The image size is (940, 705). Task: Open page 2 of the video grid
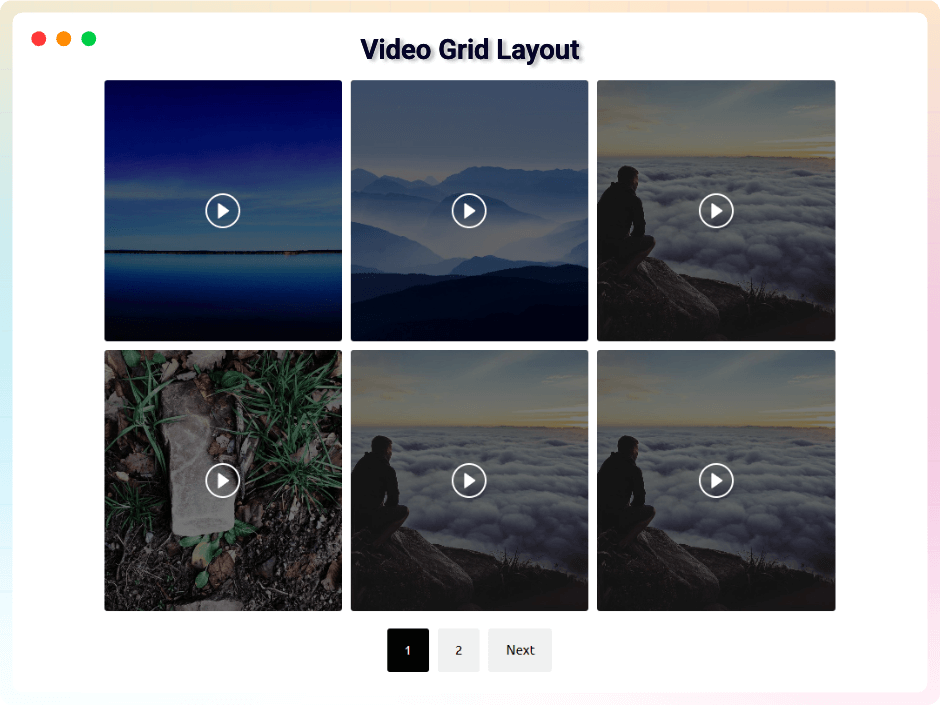point(458,650)
